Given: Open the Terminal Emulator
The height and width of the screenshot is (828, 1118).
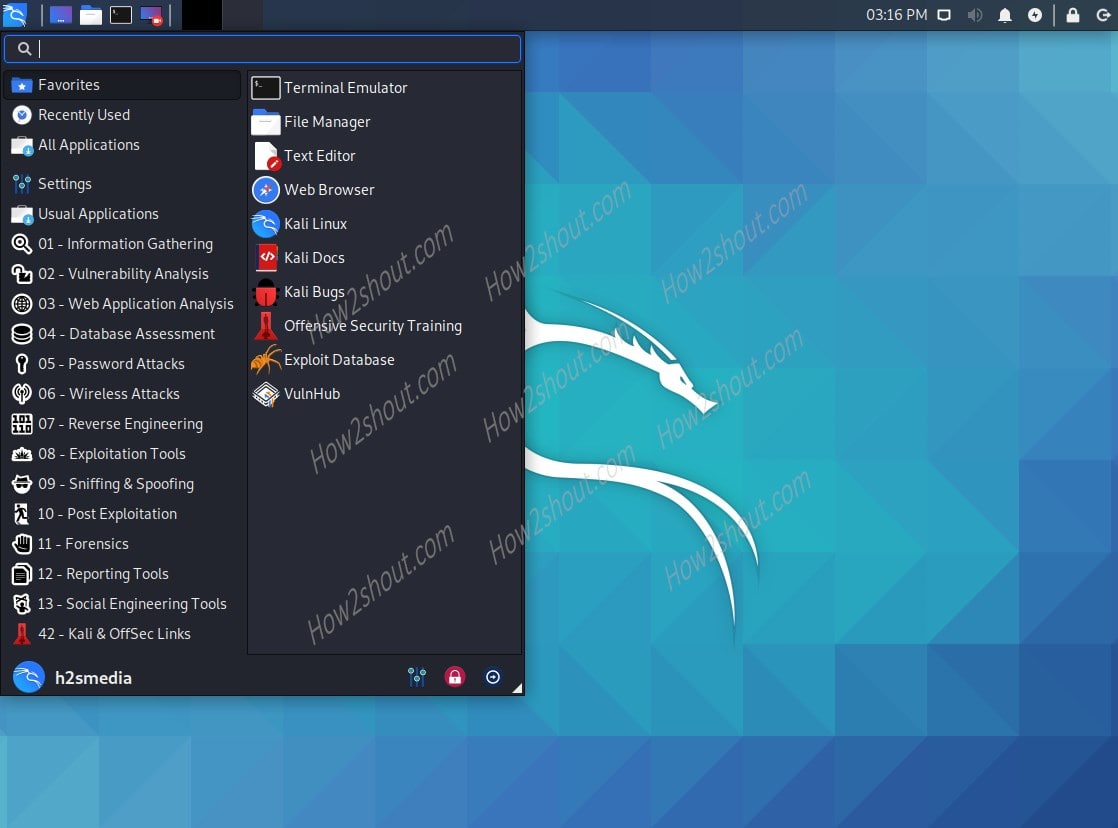Looking at the screenshot, I should tap(344, 87).
